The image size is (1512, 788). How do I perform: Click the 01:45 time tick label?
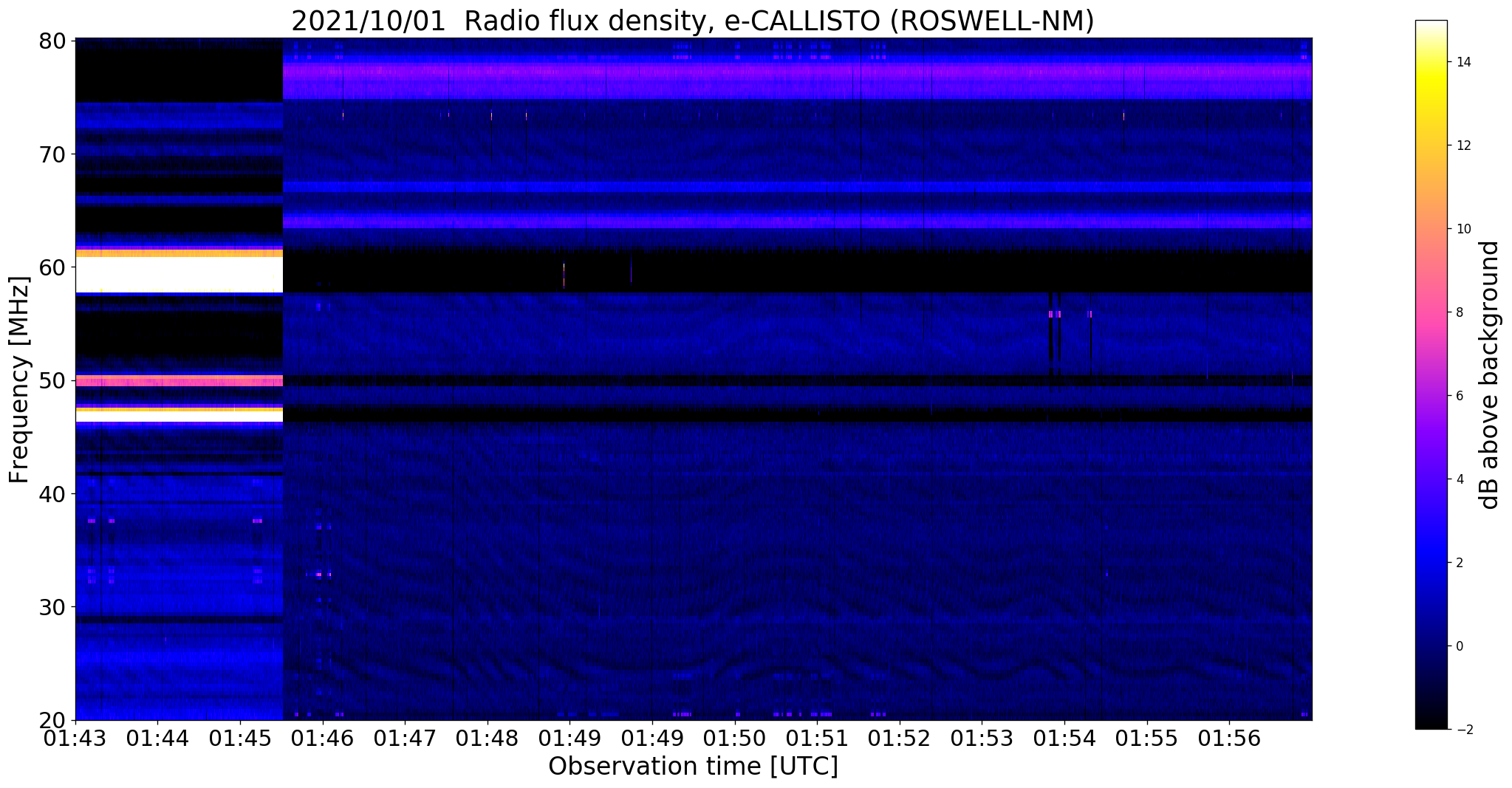[x=240, y=739]
